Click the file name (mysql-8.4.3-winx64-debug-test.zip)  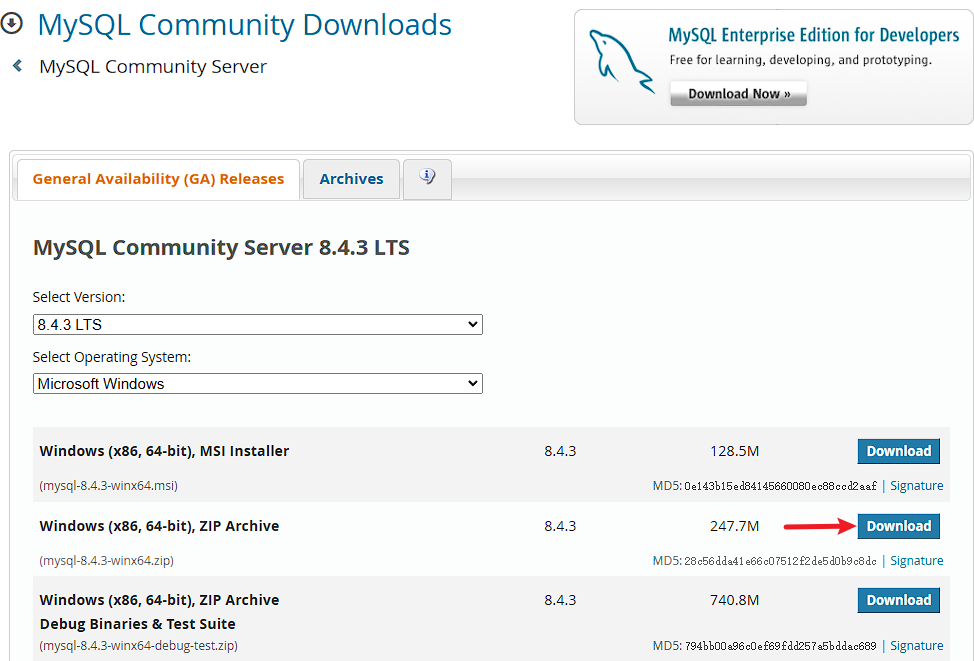139,646
